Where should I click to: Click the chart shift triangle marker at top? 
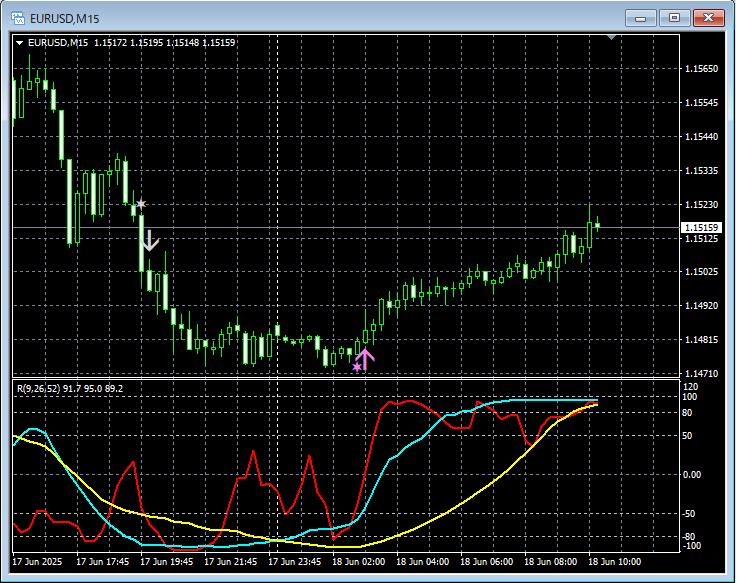(x=612, y=37)
